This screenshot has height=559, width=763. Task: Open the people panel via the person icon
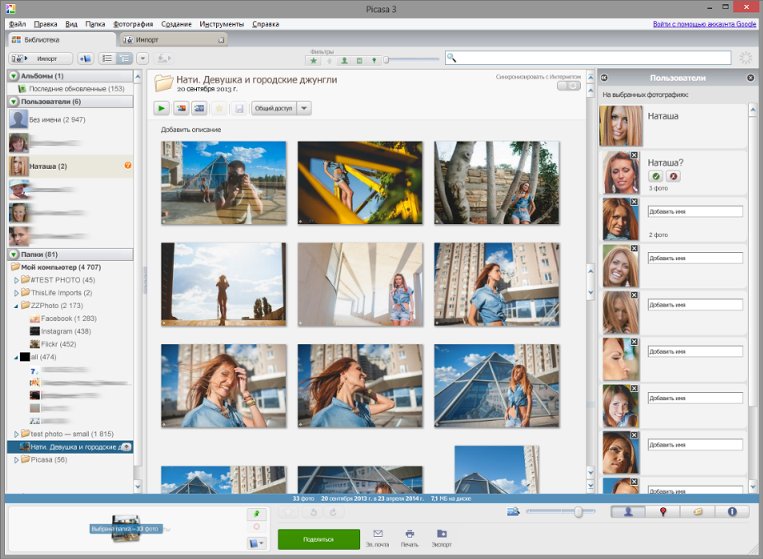(628, 512)
